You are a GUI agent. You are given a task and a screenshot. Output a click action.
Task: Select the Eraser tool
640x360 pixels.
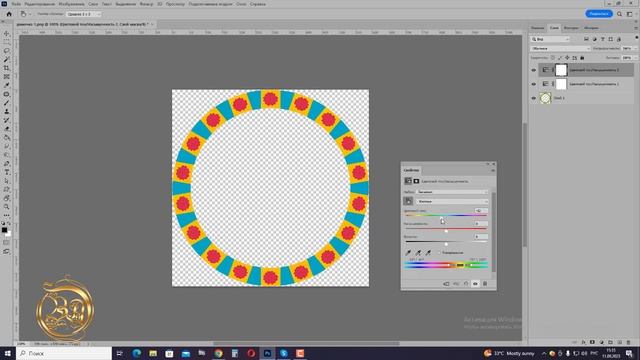(7, 129)
